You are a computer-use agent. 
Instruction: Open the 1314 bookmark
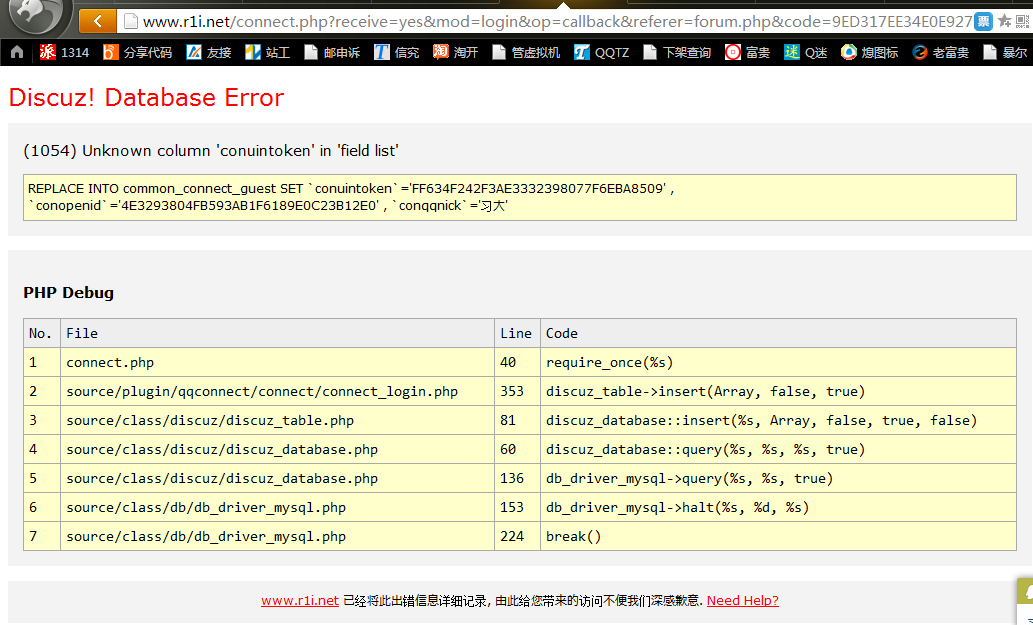click(x=65, y=52)
